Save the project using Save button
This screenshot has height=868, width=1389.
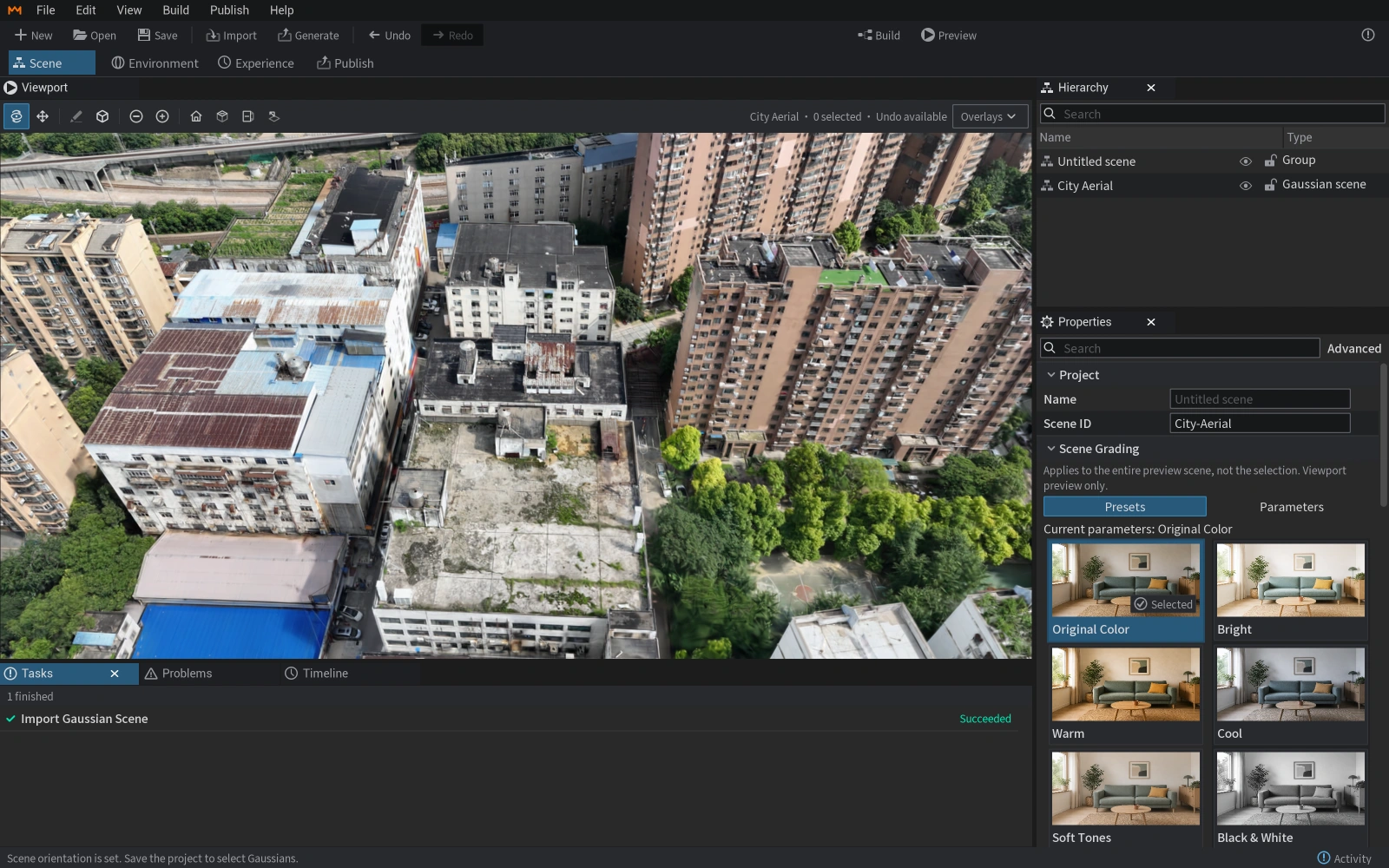pos(157,36)
